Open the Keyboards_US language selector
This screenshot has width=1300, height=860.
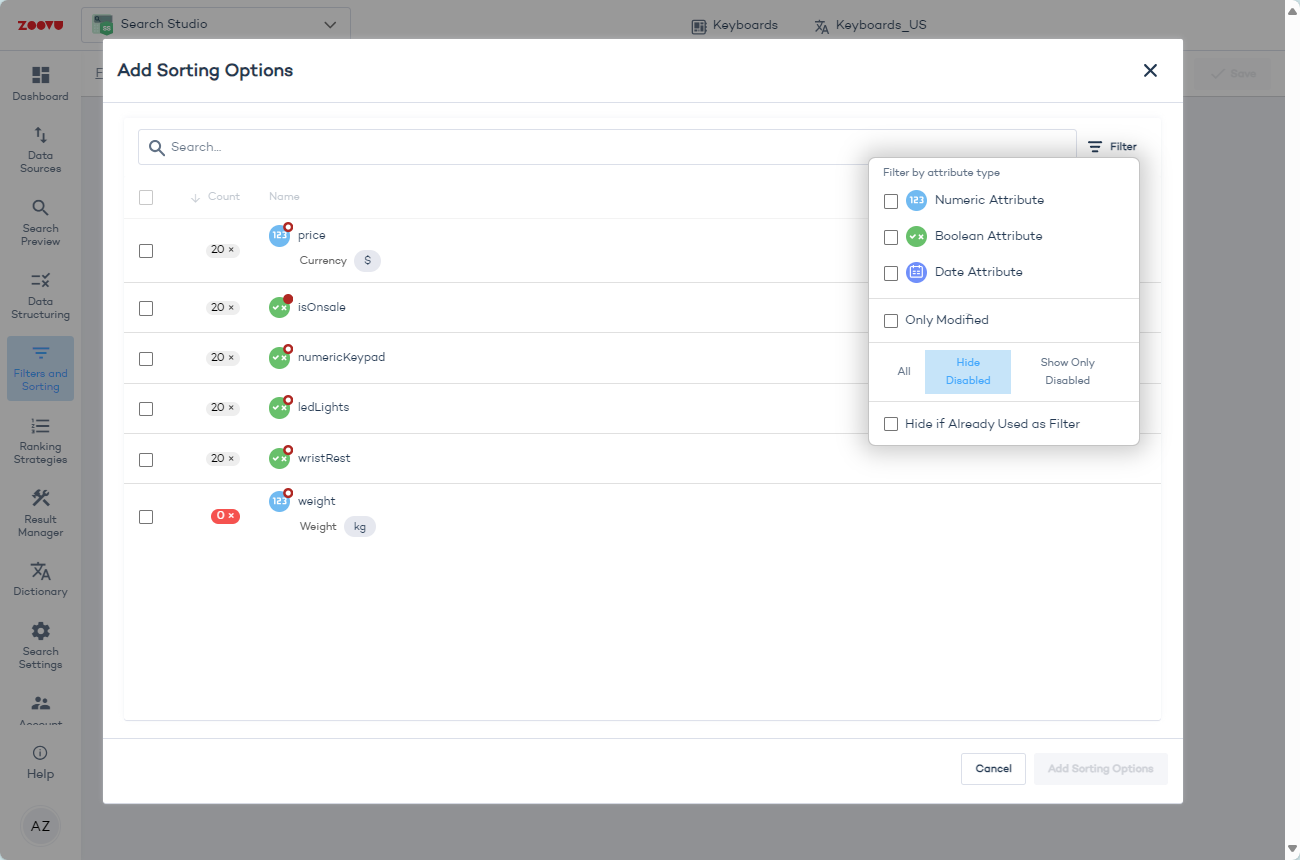870,26
